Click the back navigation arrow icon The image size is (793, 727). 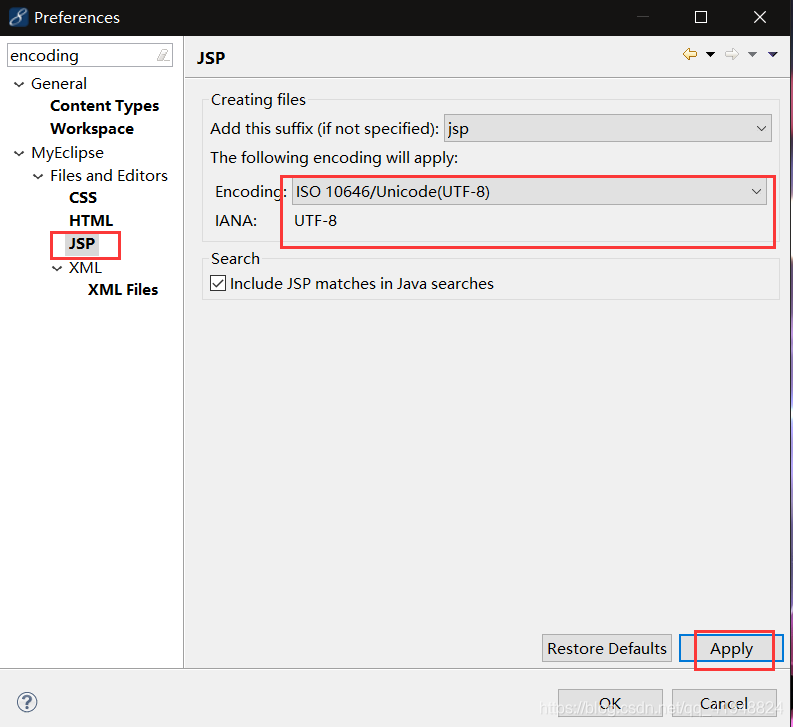coord(690,54)
